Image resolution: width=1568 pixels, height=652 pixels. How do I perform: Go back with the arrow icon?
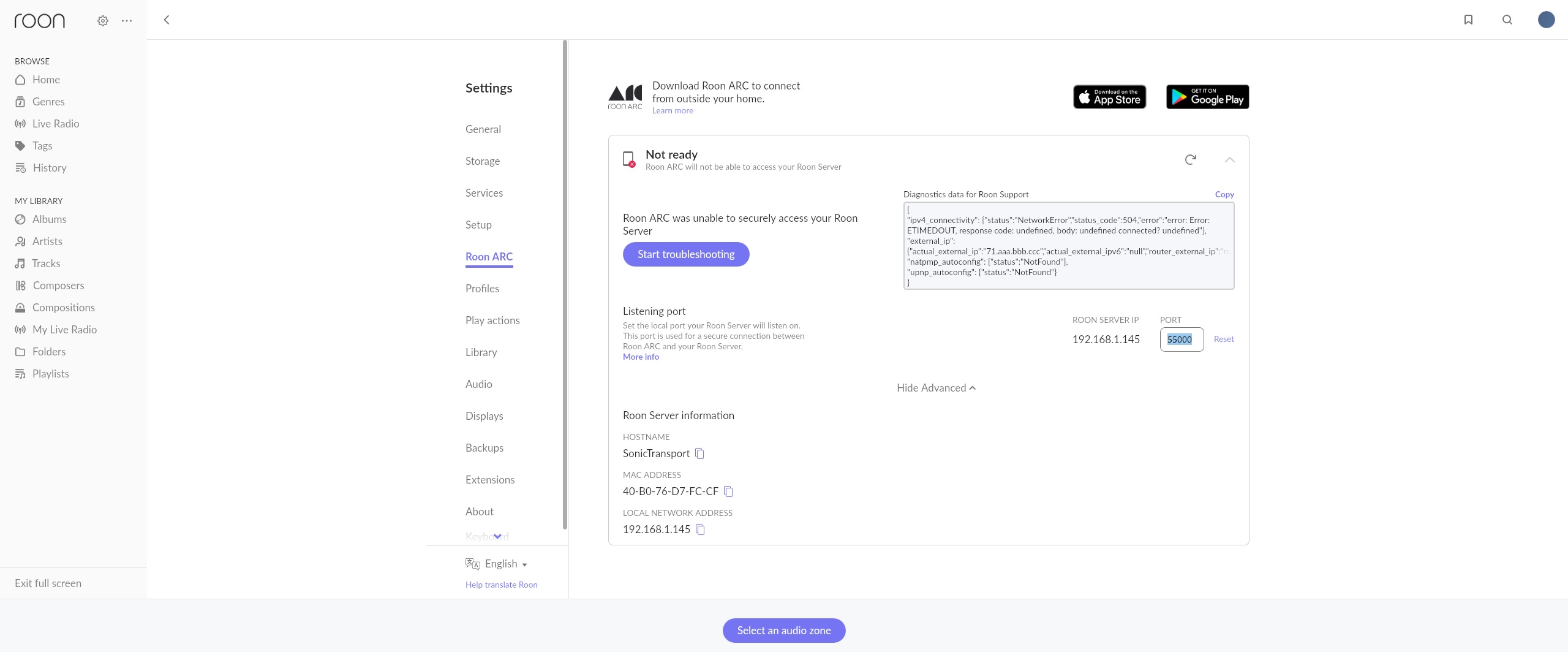coord(167,20)
